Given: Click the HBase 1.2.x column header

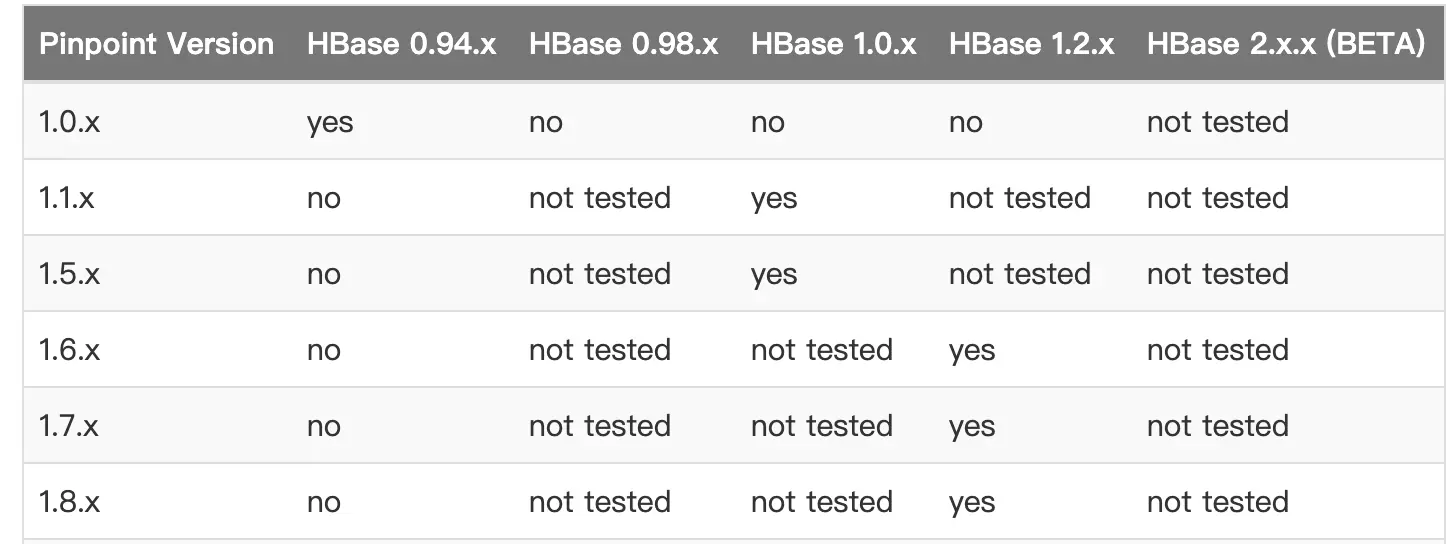Looking at the screenshot, I should click(1031, 44).
